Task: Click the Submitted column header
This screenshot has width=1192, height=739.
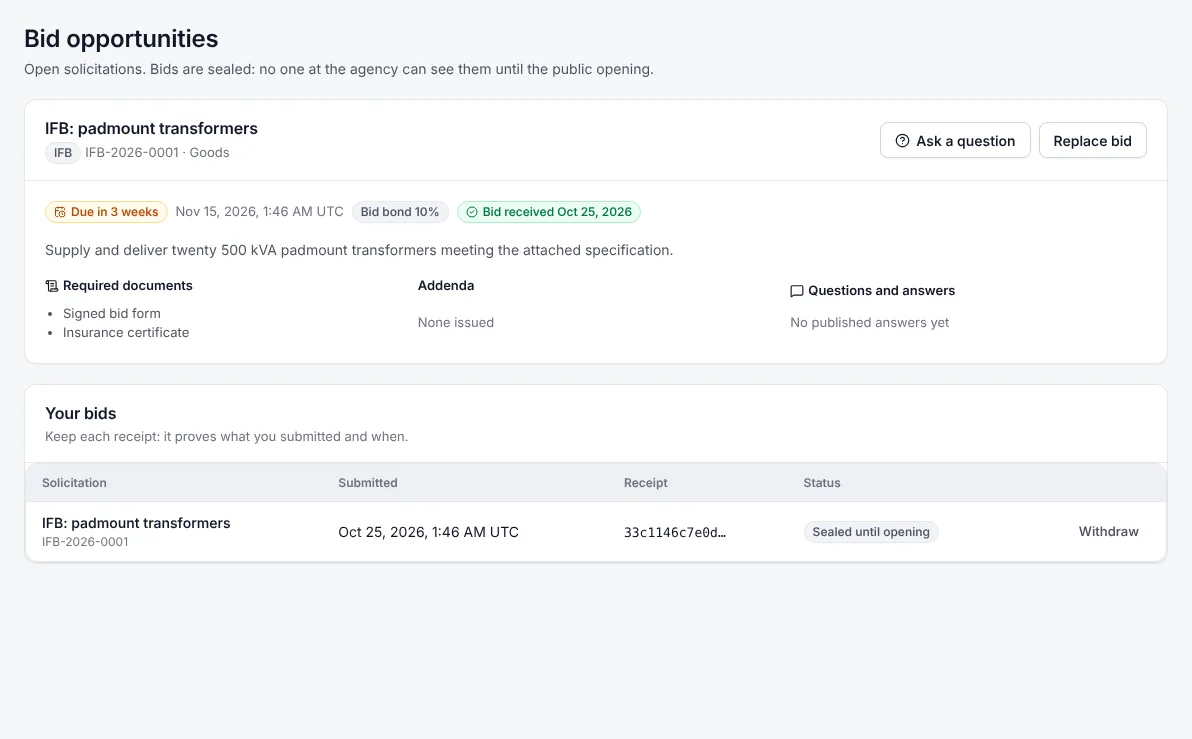Action: (368, 483)
